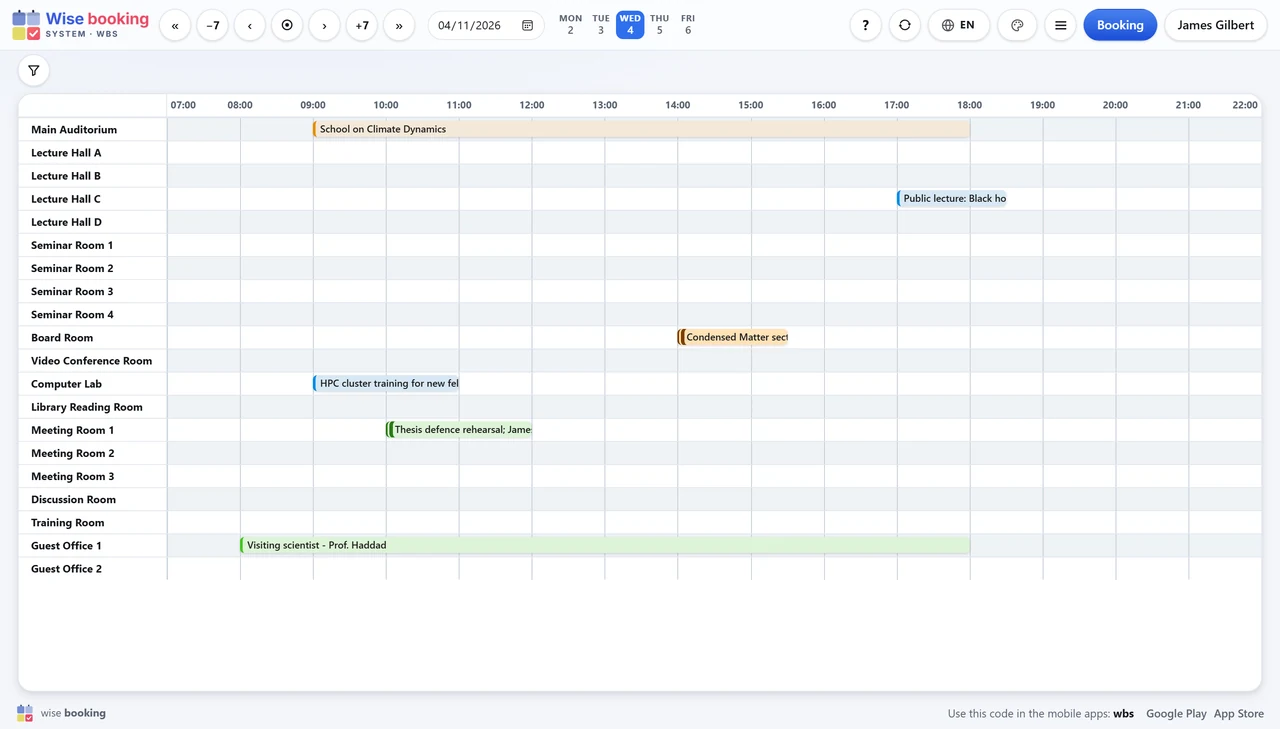Refresh the schedule with reload icon
The height and width of the screenshot is (729, 1280).
[905, 25]
